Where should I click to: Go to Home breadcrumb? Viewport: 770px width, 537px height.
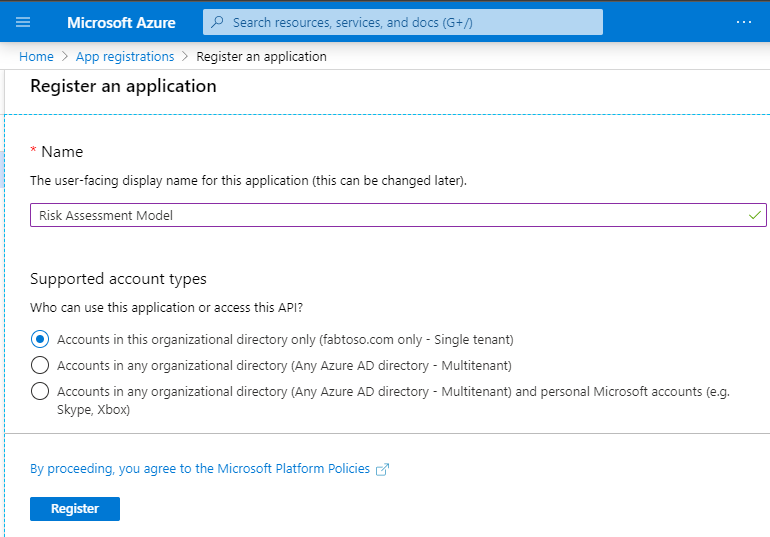coord(36,56)
